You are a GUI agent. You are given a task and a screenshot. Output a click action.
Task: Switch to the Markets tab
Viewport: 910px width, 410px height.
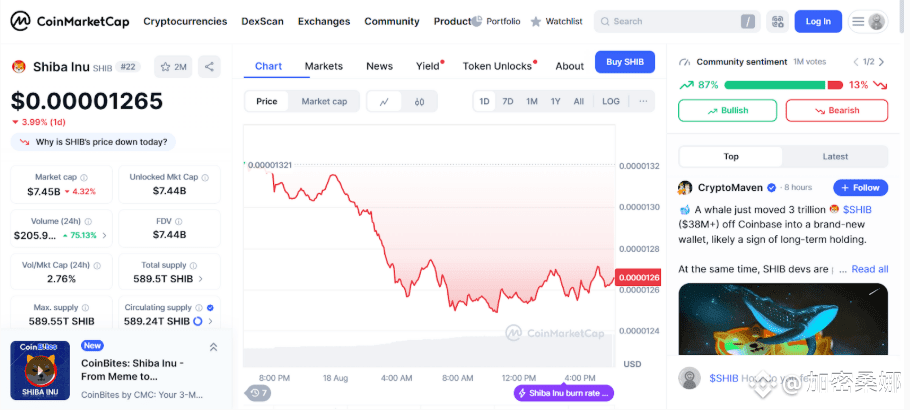click(324, 66)
